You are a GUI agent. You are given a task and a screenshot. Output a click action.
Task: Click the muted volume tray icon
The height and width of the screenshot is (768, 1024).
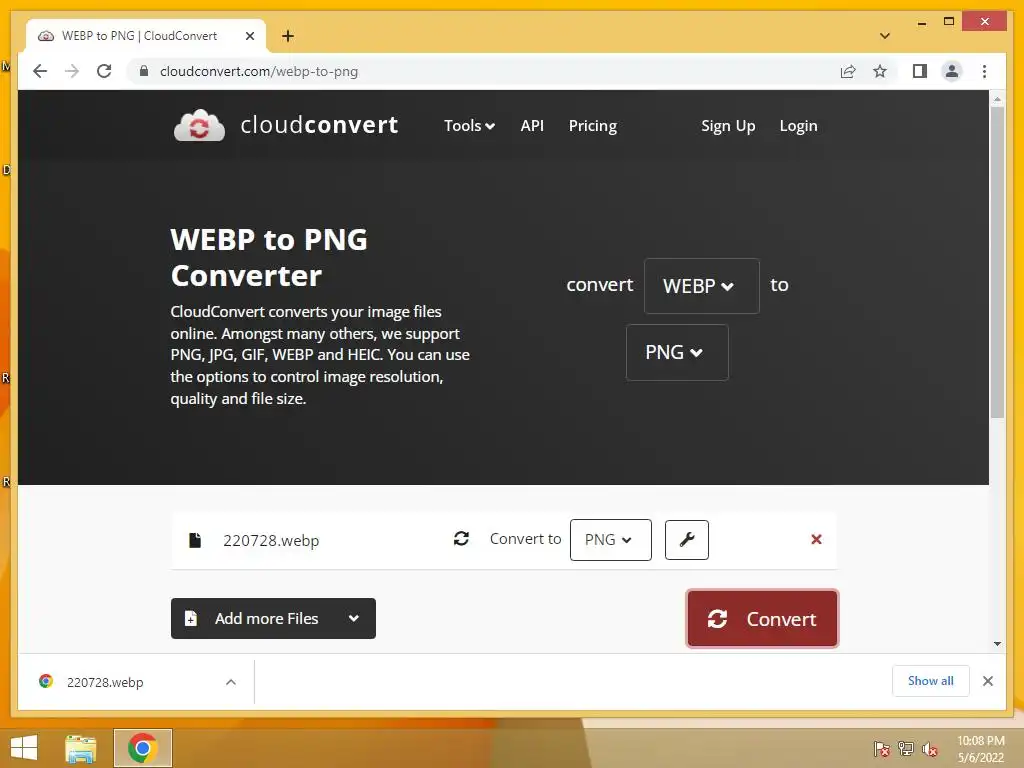click(930, 748)
